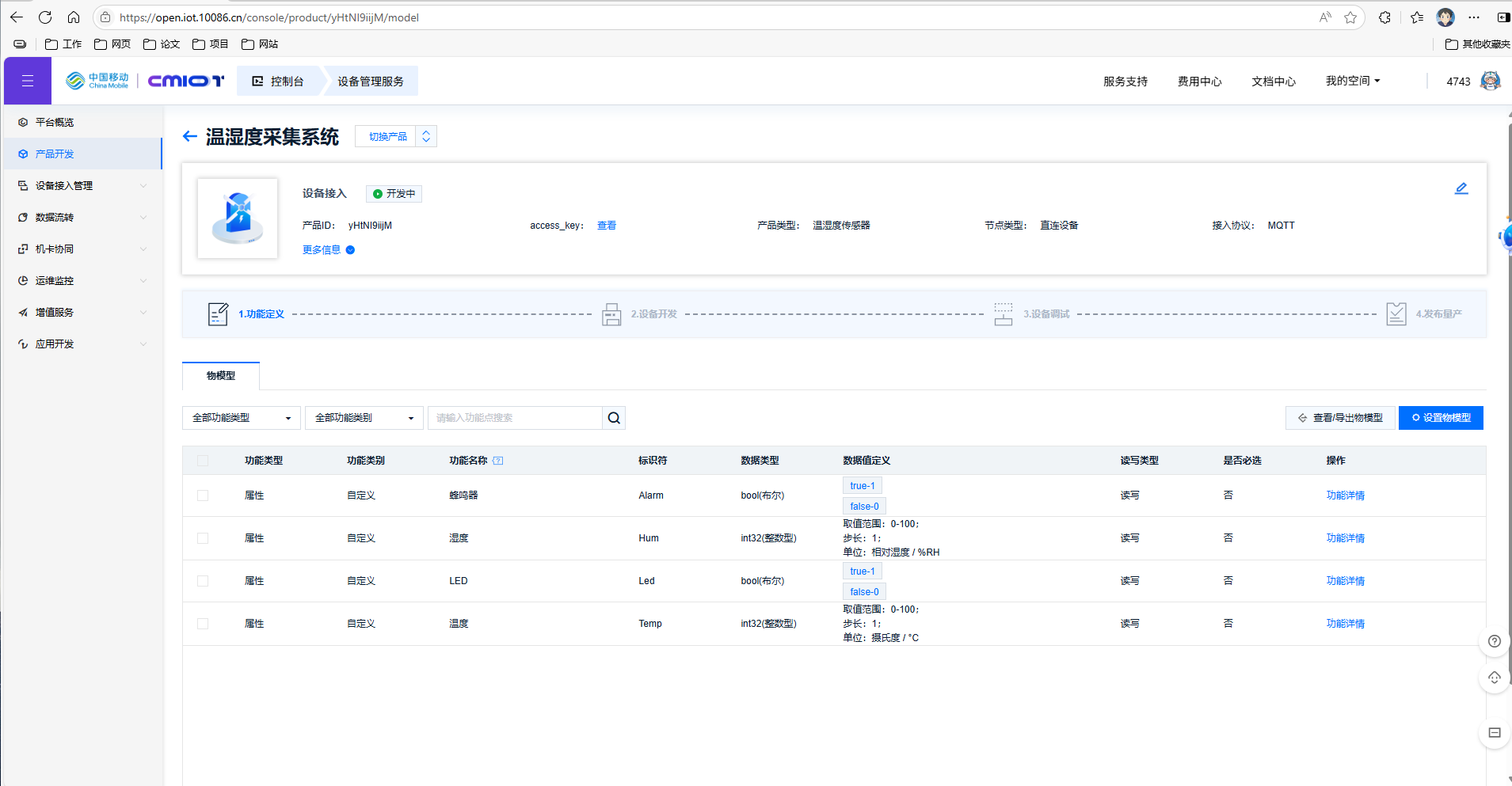Click the 设置物模型 button
The image size is (1512, 786).
point(1440,418)
